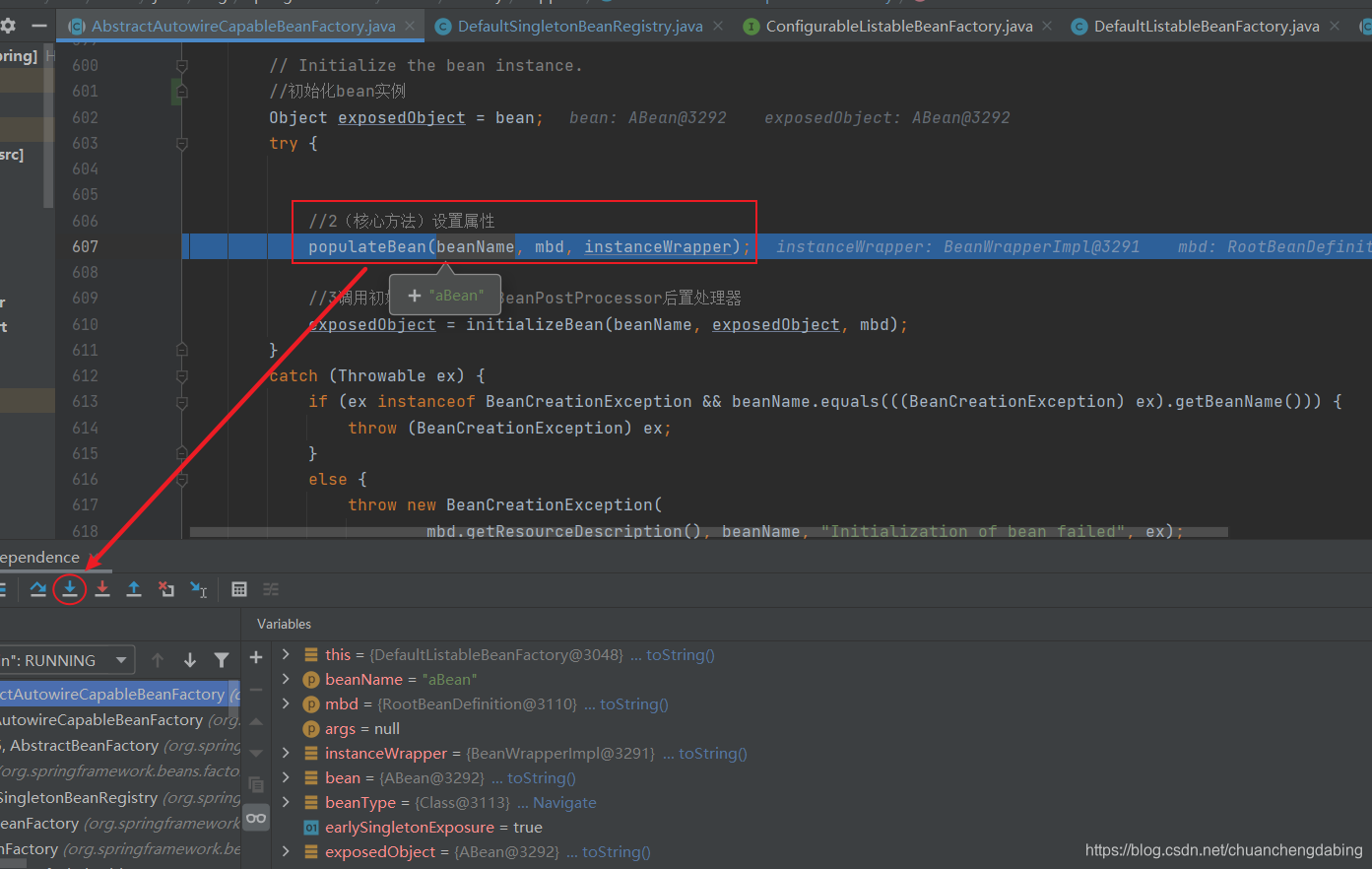Select the highlighted ctAutowireCapableBeanFactory stack frame
Image resolution: width=1372 pixels, height=869 pixels.
pos(118,694)
